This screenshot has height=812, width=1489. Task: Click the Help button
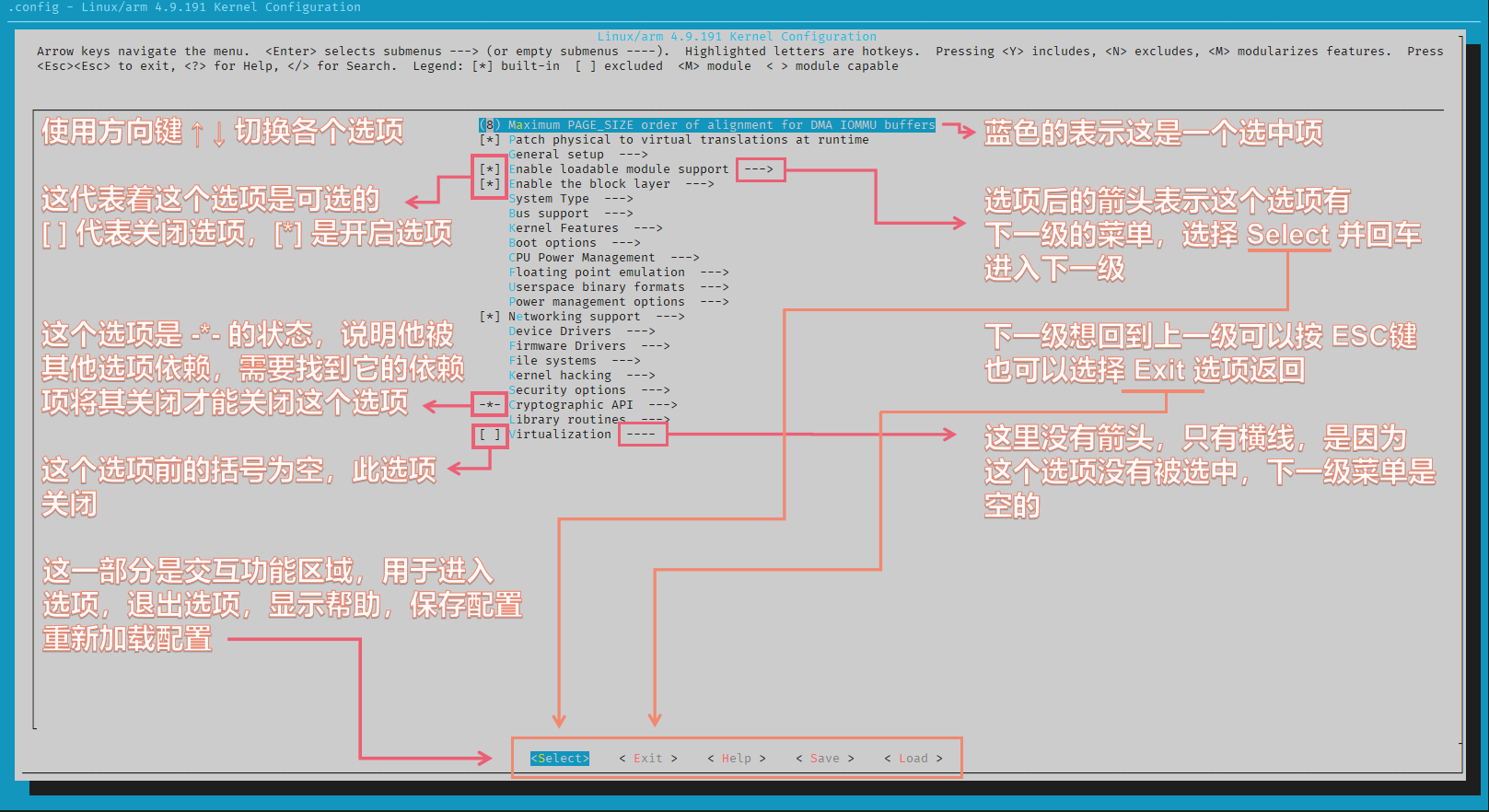click(736, 759)
